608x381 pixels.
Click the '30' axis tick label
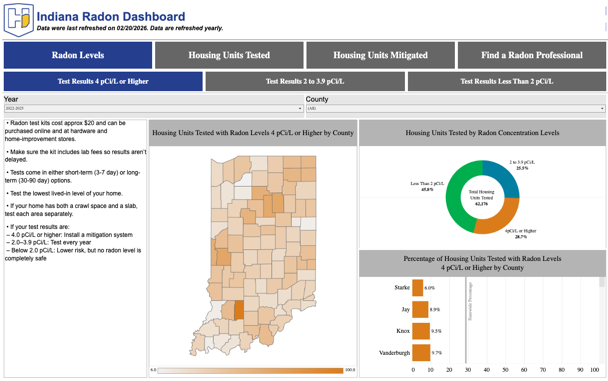468,370
